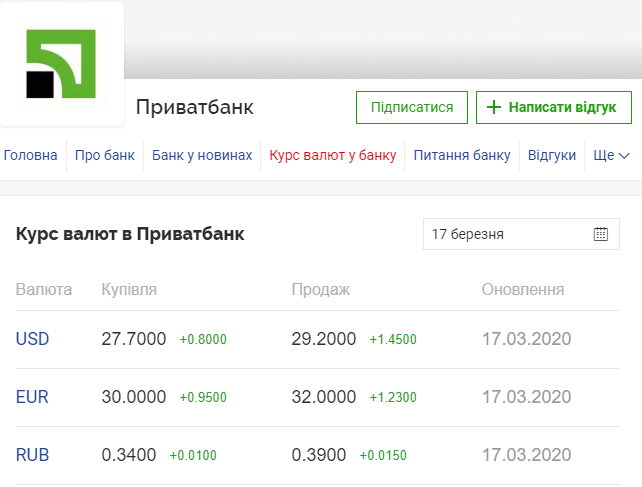This screenshot has width=642, height=487.
Task: Open Питання банку tab
Action: (462, 156)
